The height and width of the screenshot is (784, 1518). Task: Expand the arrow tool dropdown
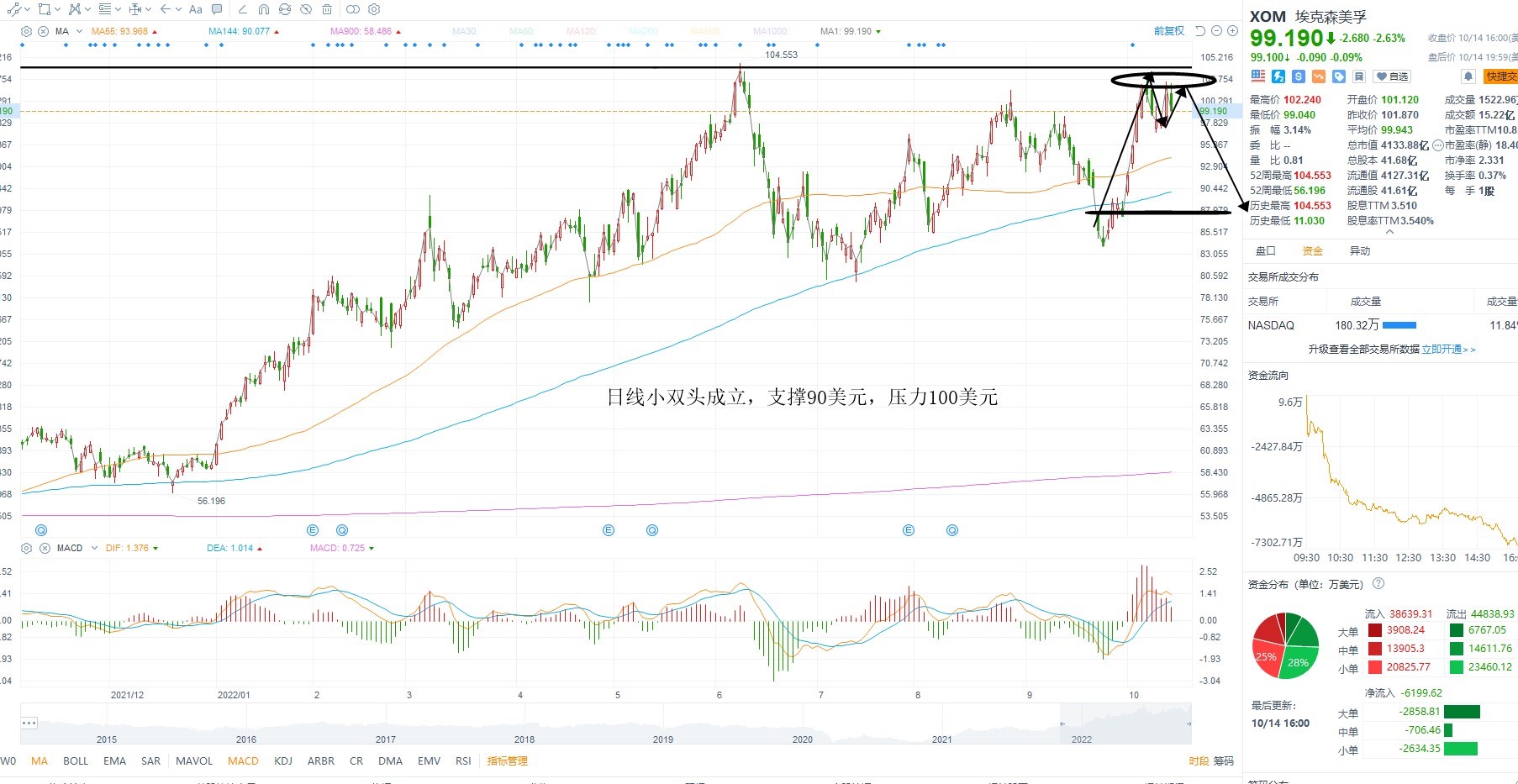click(x=178, y=9)
